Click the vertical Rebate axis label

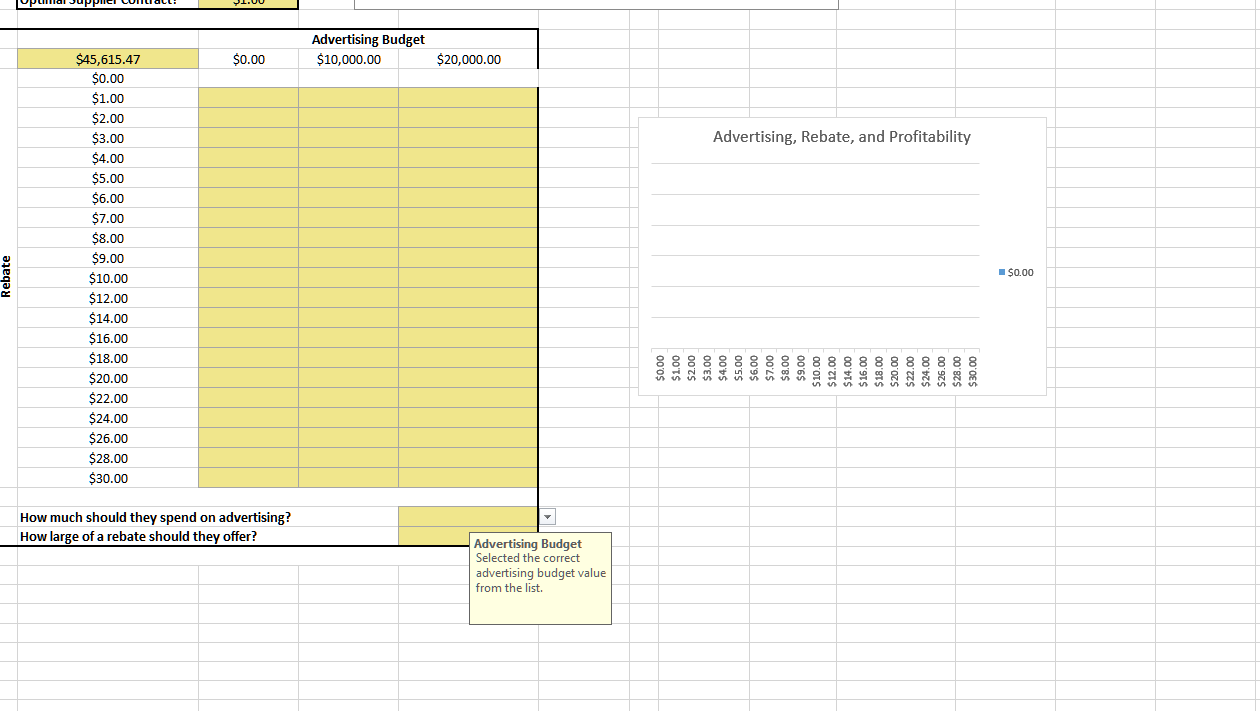(7, 275)
